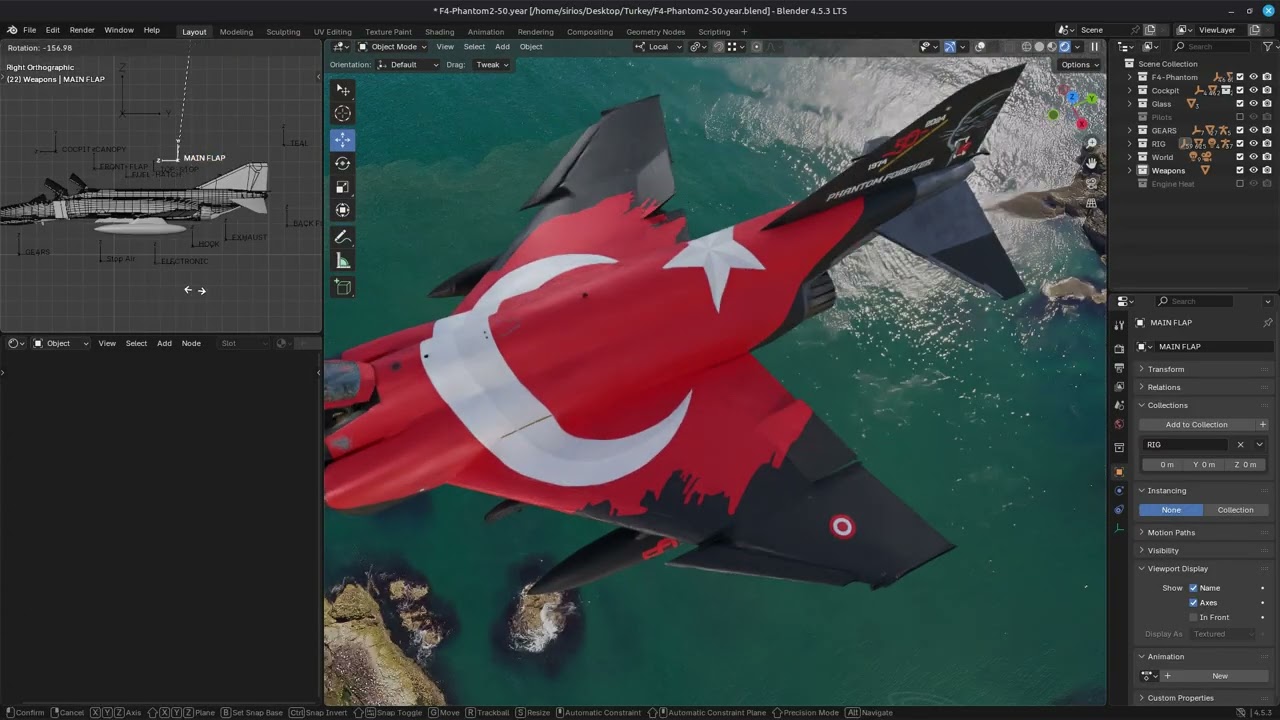Expand the Motion Paths panel

[x=1171, y=532]
